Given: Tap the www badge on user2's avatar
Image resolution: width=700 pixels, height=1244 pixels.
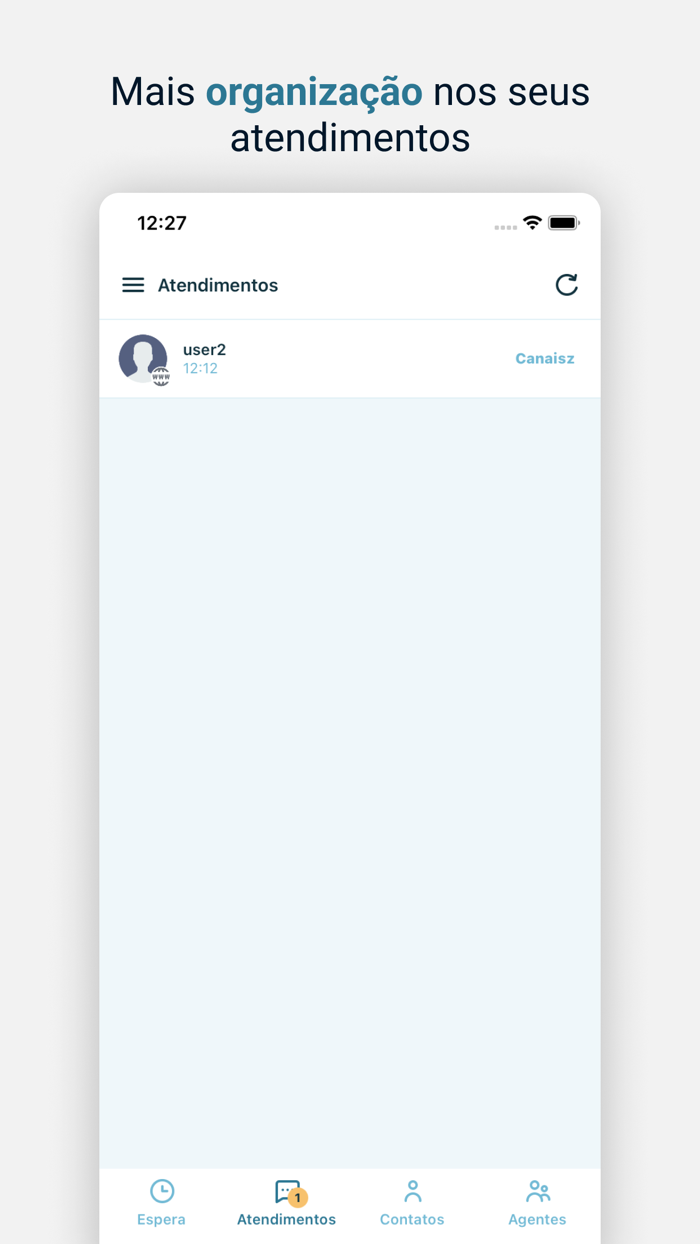Looking at the screenshot, I should click(161, 377).
